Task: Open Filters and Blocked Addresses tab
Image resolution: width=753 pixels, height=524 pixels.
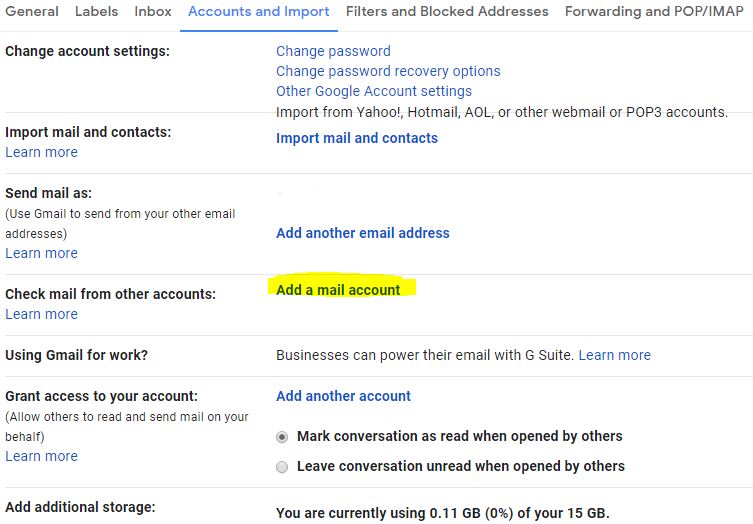Action: coord(447,11)
